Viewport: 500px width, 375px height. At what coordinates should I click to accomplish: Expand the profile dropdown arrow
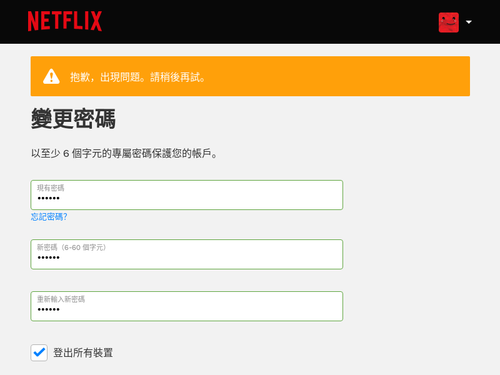point(469,22)
